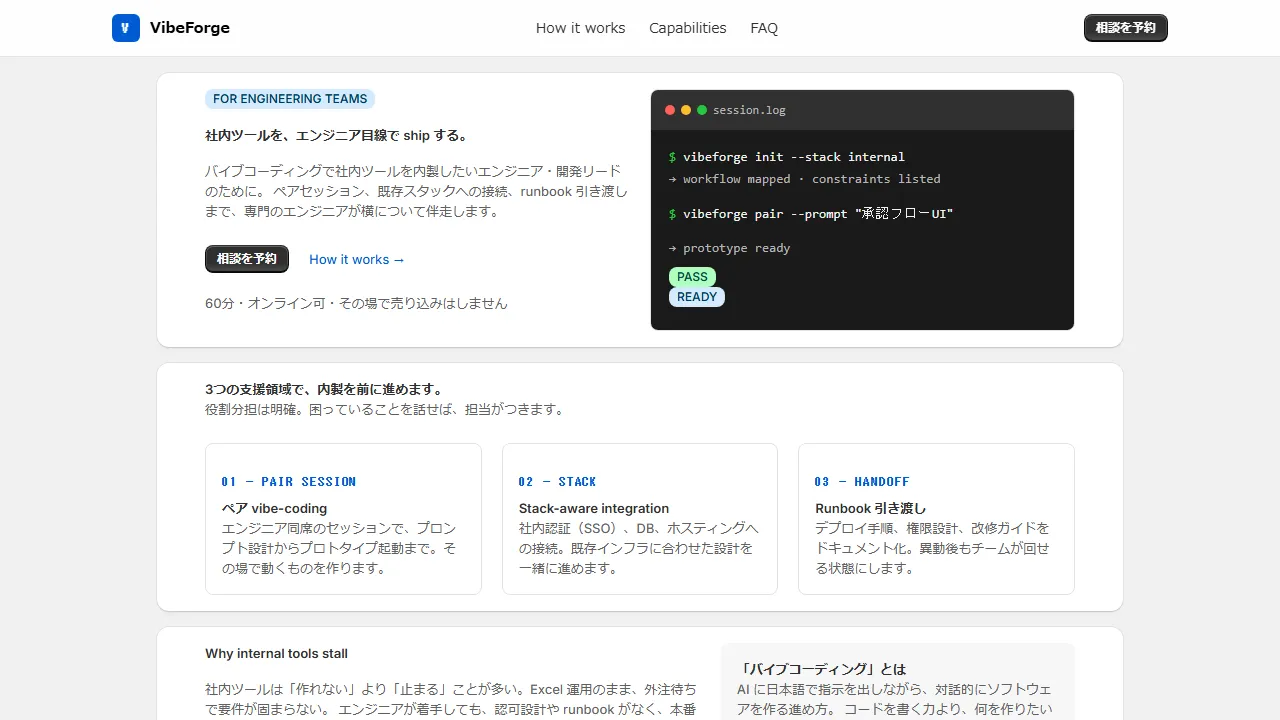Click the Runbook 引き渡し title
1280x720 pixels.
point(871,508)
